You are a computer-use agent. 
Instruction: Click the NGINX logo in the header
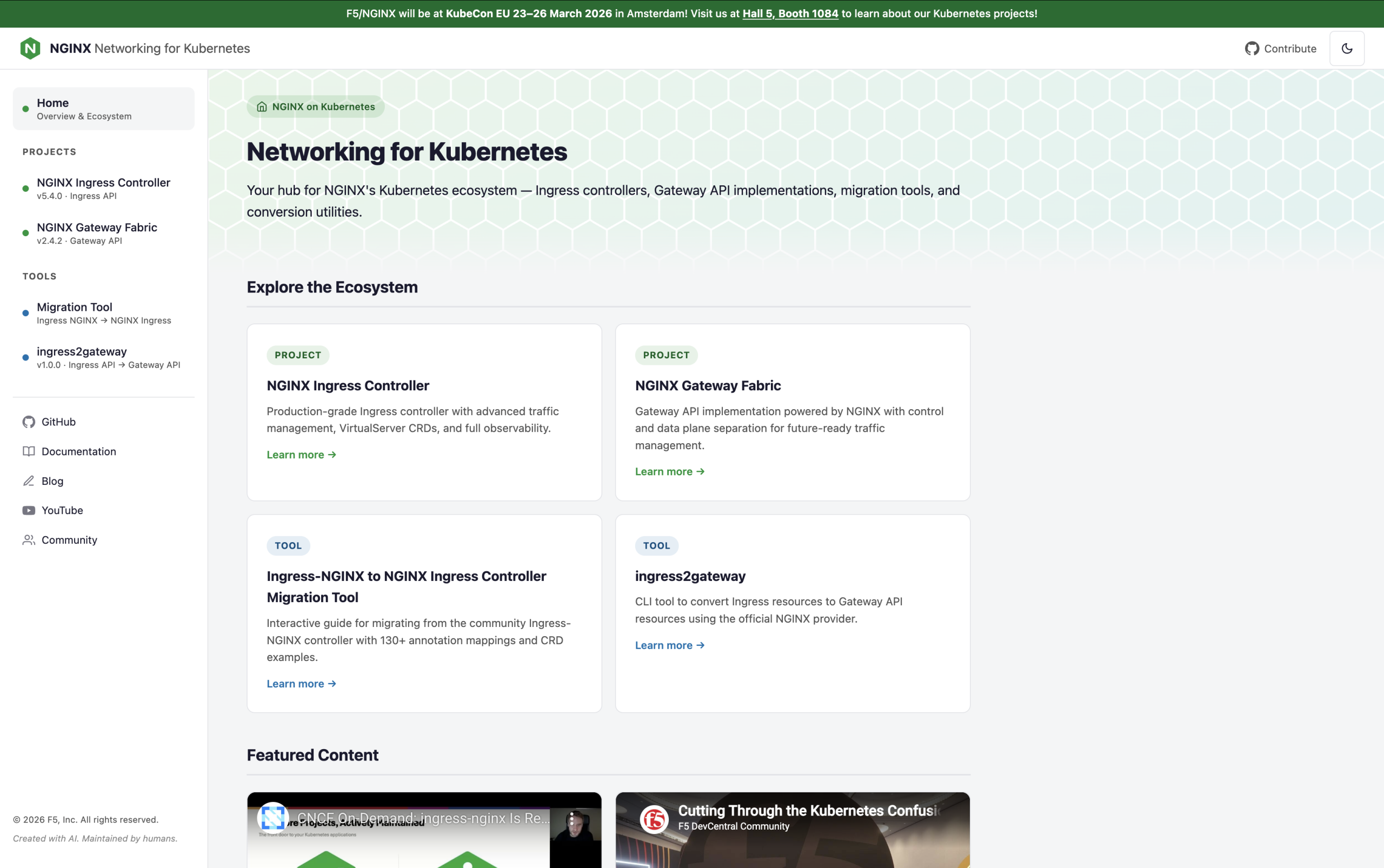pos(30,48)
